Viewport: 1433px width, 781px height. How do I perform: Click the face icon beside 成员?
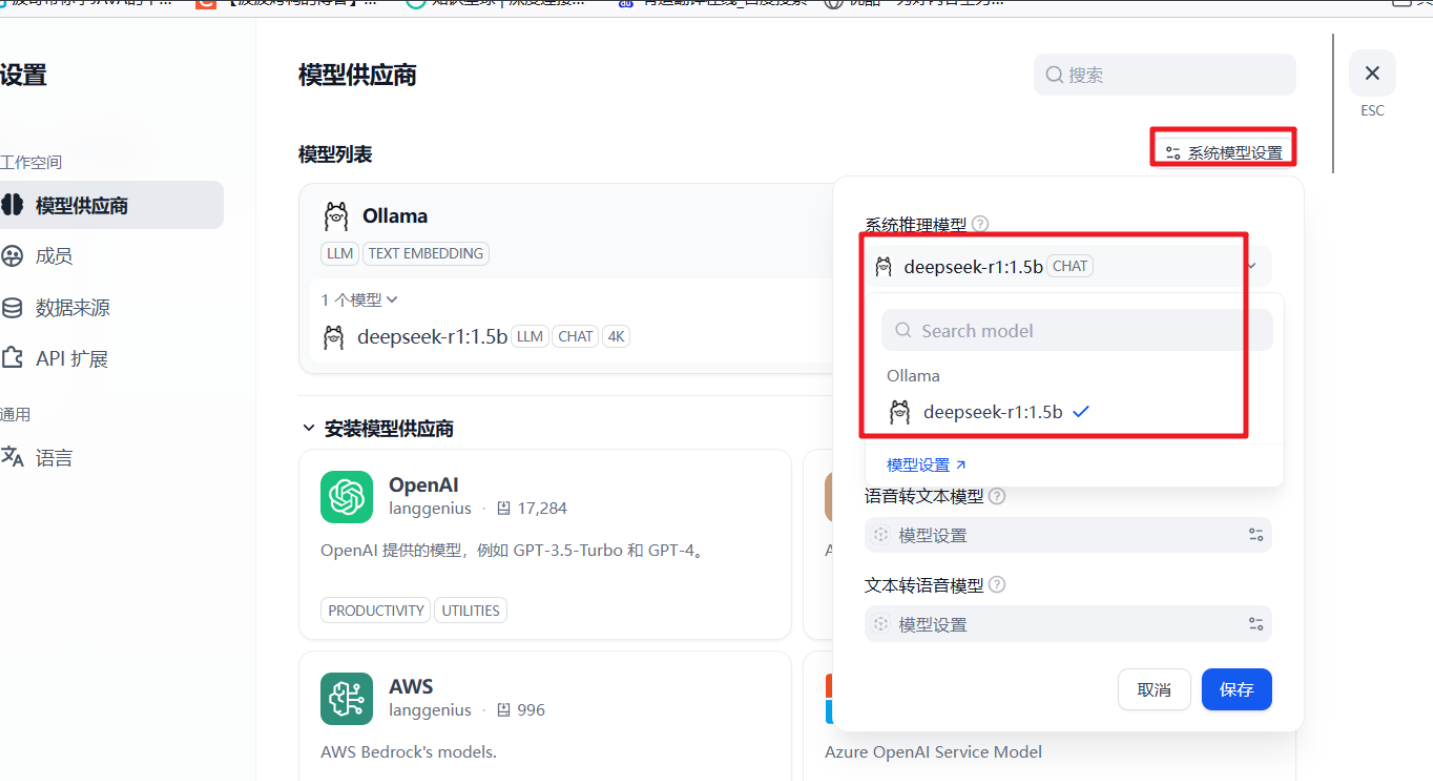click(12, 256)
